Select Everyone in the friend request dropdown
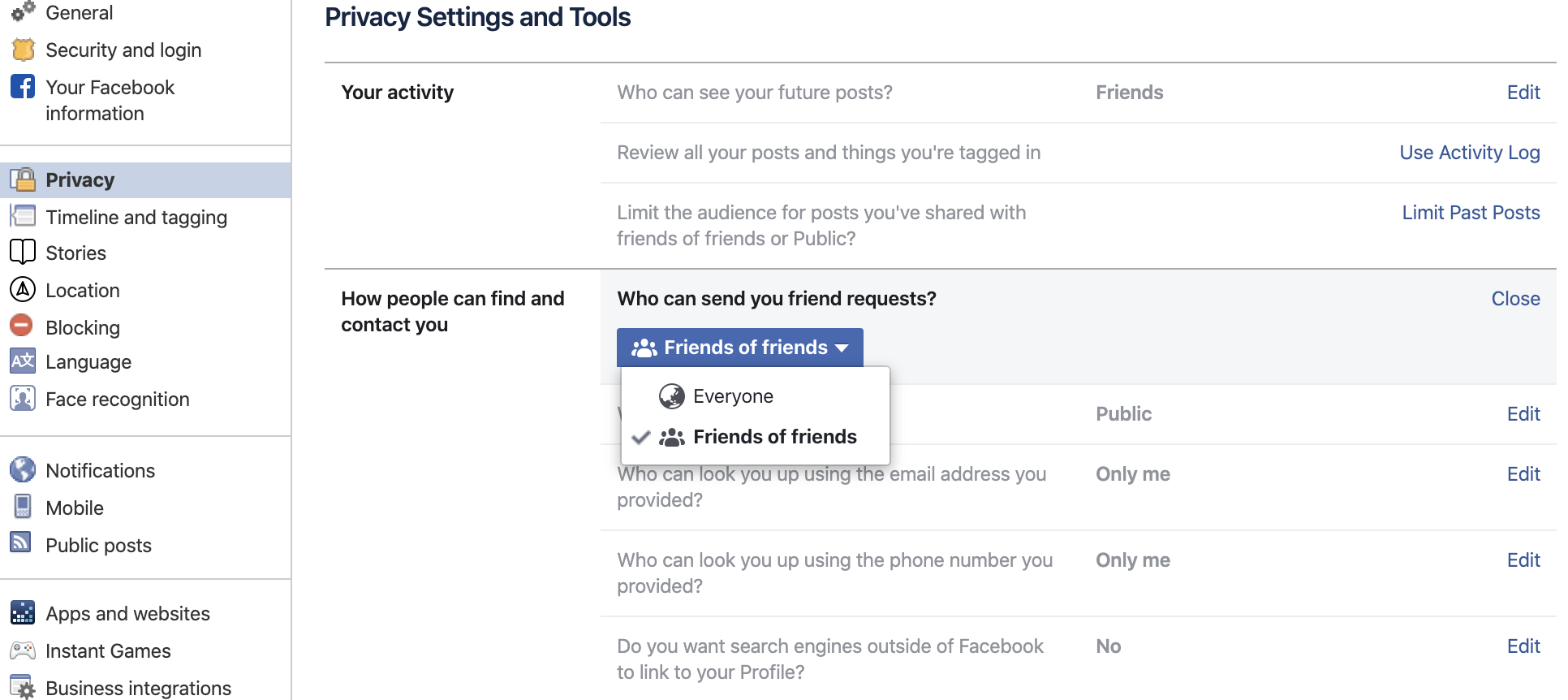 point(733,396)
